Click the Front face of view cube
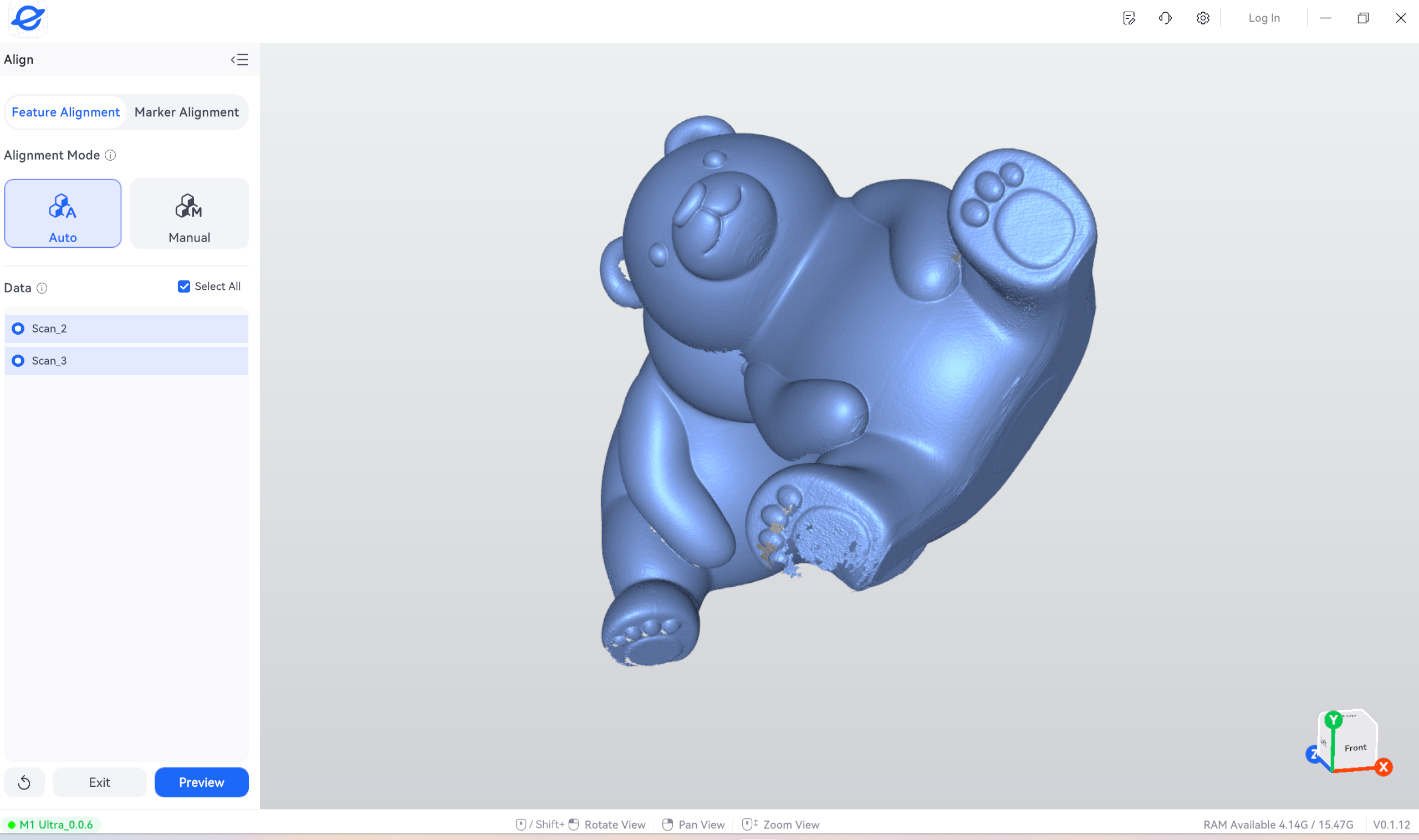 pos(1355,747)
